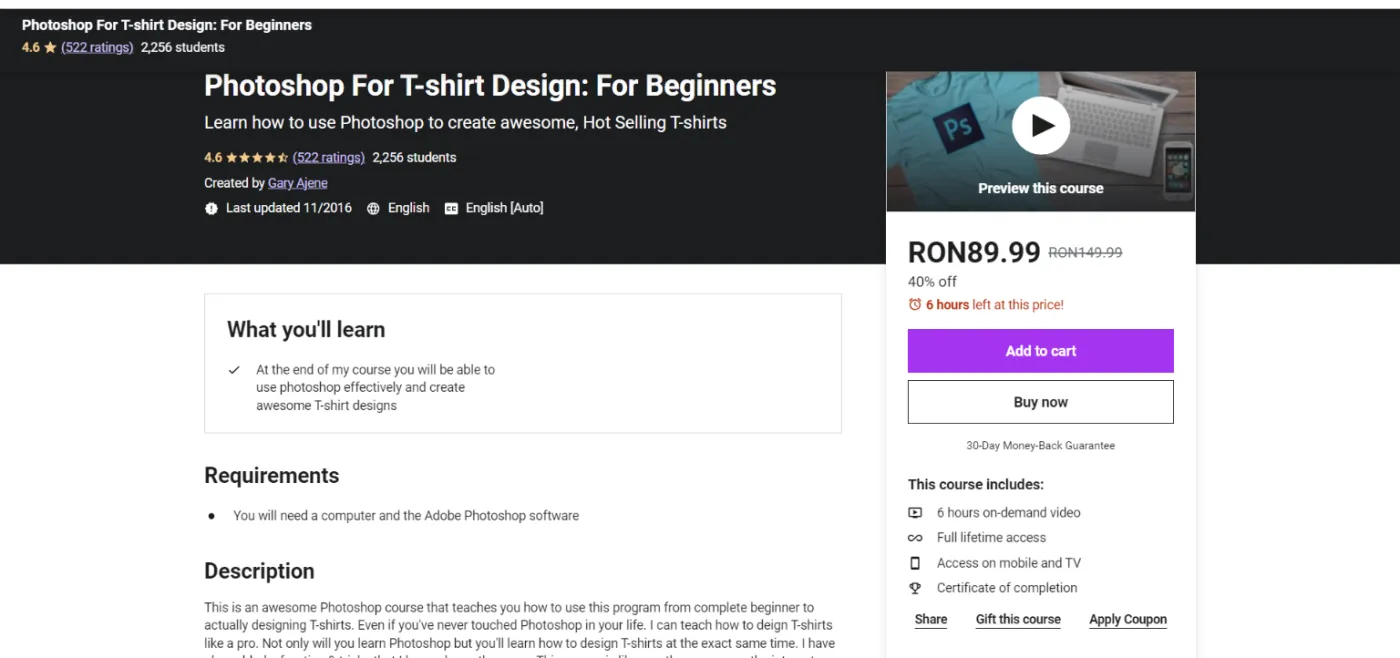Click the trophy certificate icon

[915, 588]
